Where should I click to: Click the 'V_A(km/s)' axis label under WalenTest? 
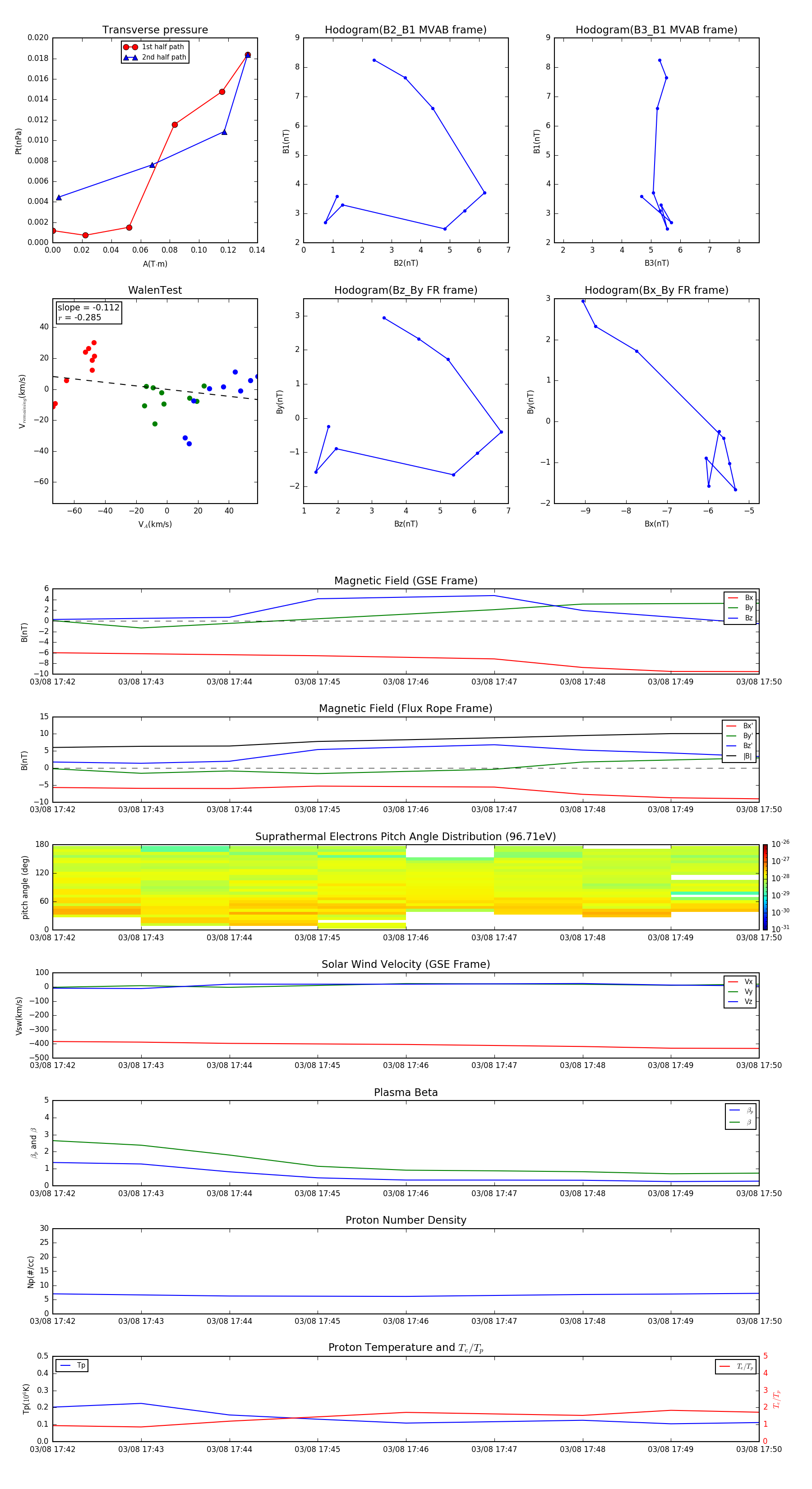point(155,524)
